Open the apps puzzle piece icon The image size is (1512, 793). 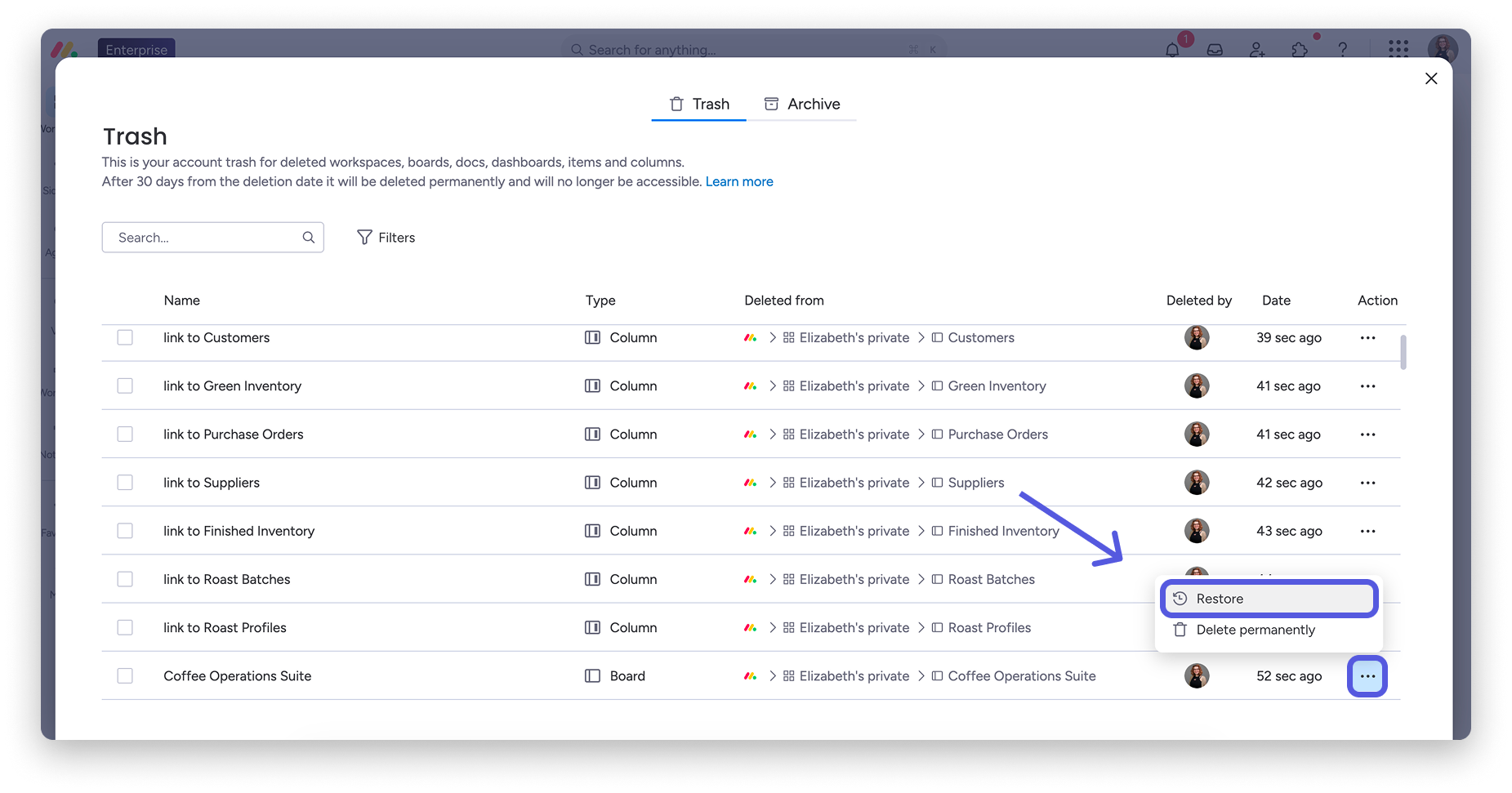[1300, 50]
